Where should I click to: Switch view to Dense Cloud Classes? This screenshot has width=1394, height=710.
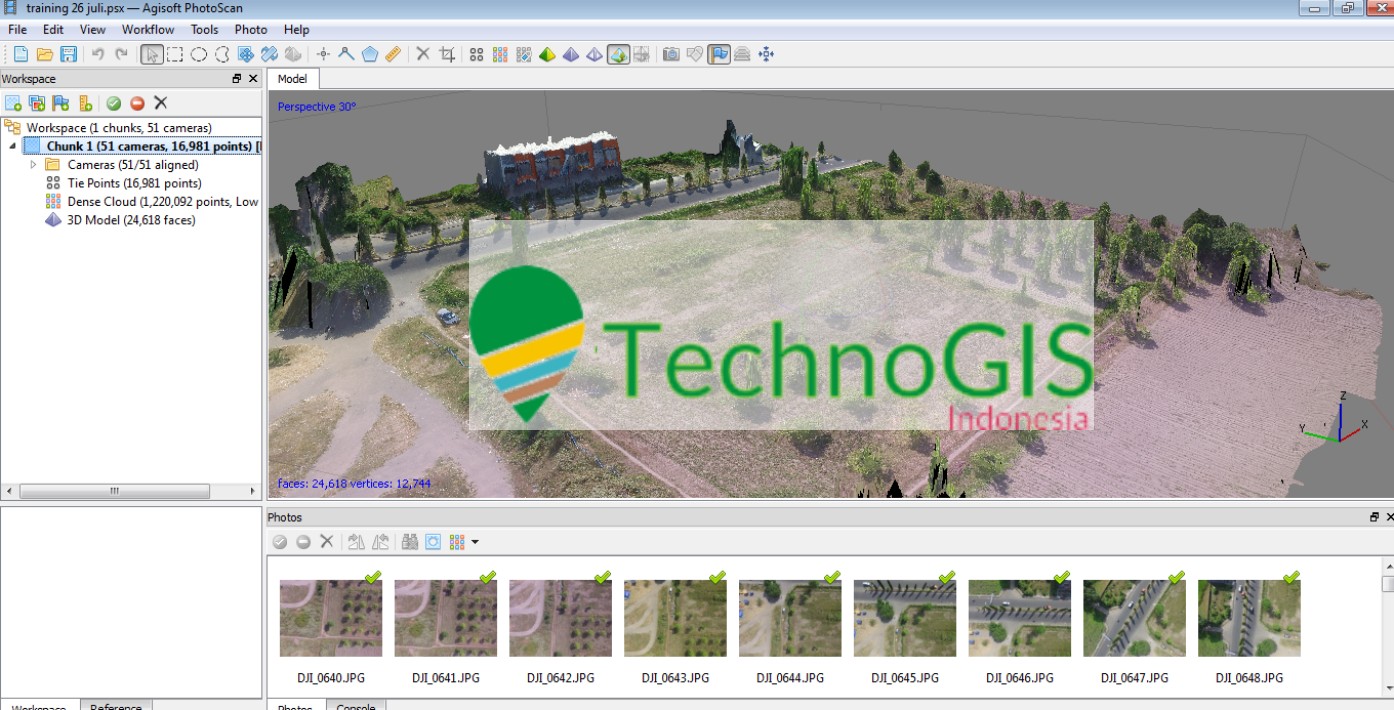[x=523, y=54]
